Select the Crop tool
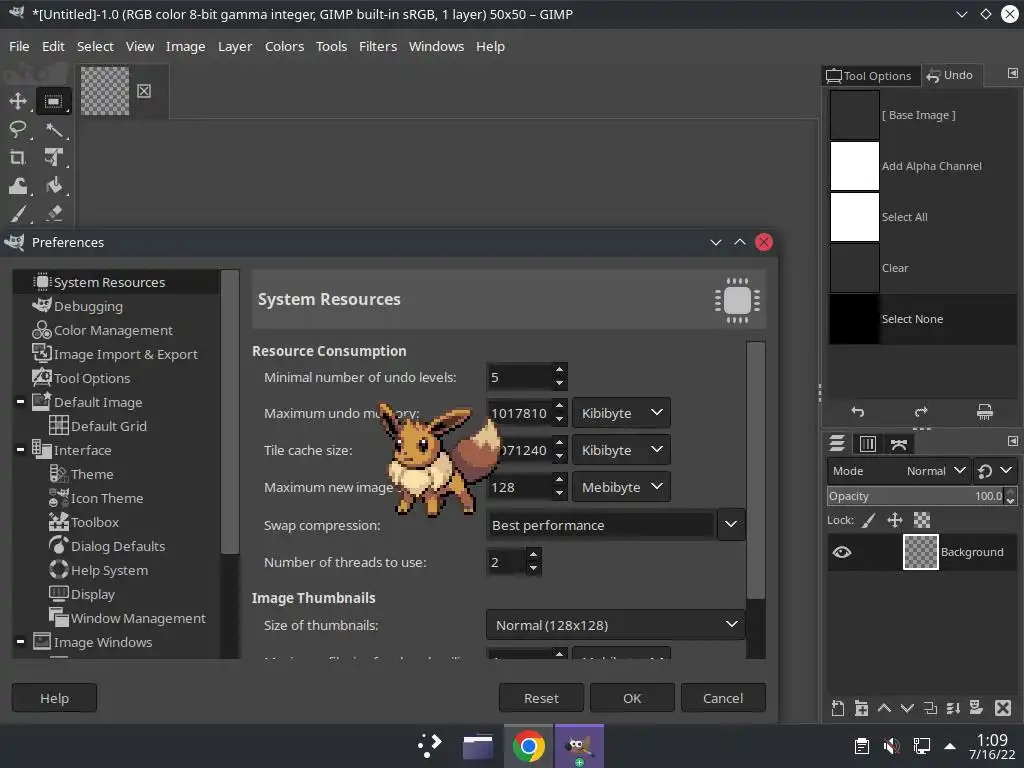Image resolution: width=1024 pixels, height=768 pixels. [18, 157]
